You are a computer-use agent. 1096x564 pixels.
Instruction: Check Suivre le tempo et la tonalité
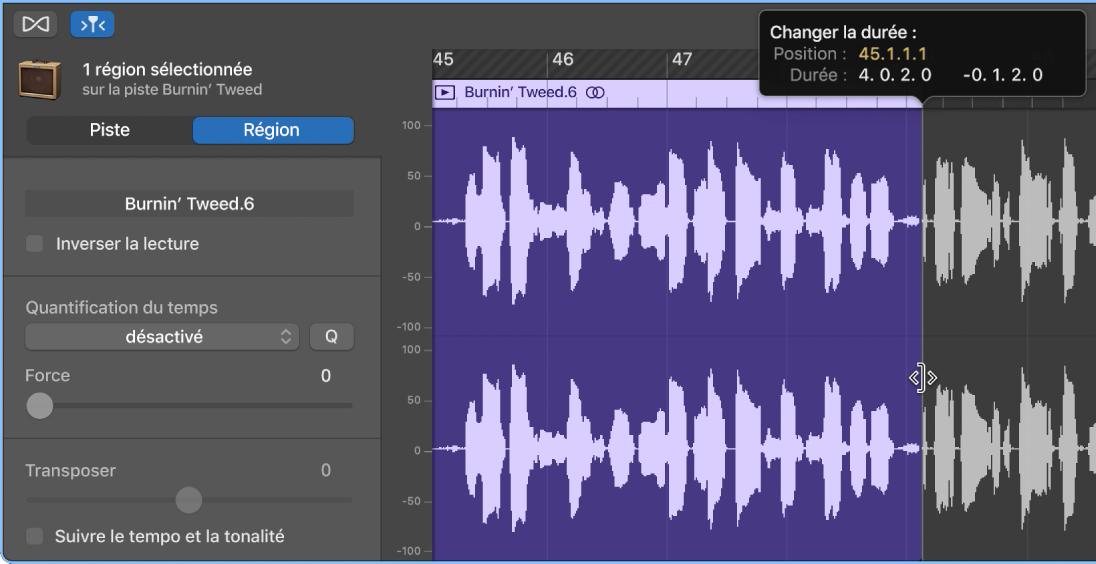pyautogui.click(x=35, y=537)
